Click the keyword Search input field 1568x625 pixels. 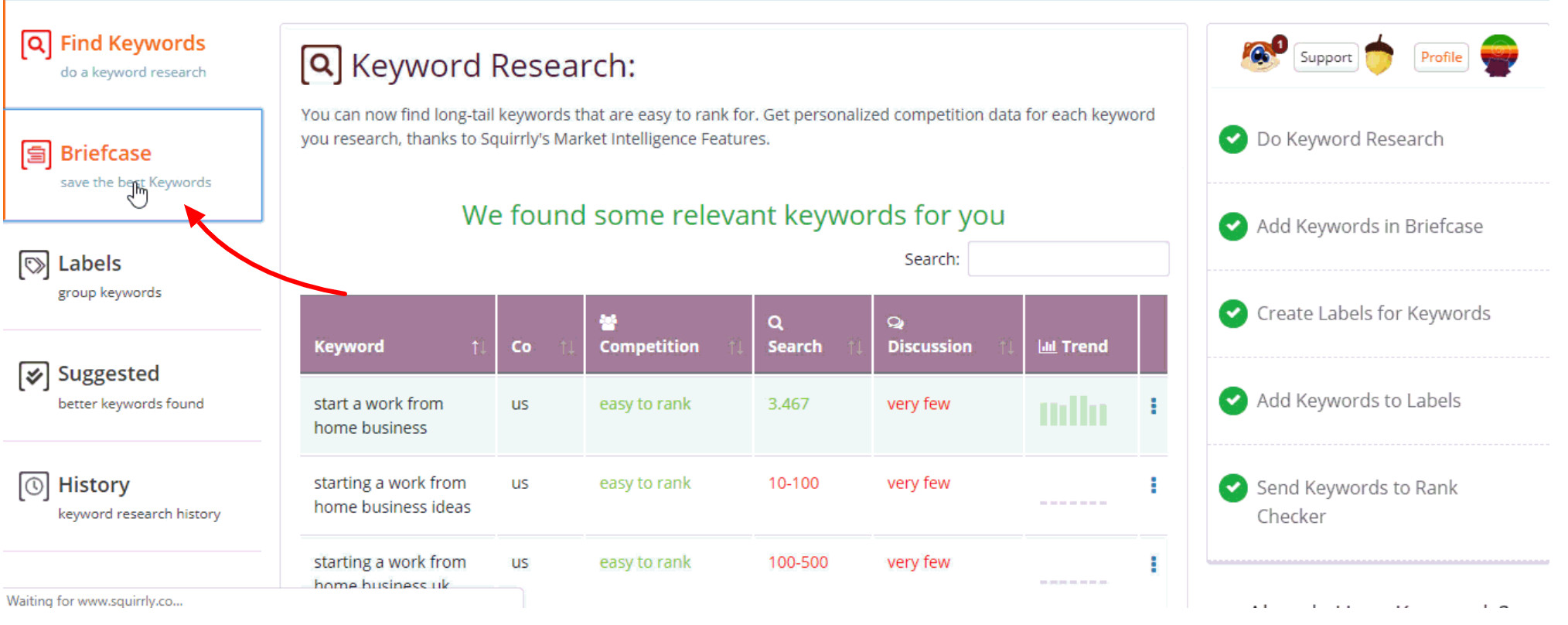point(1068,259)
